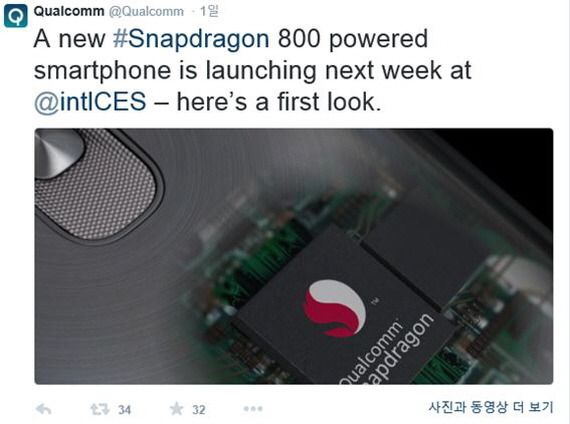View the retweet count 34
This screenshot has height=424, width=570.
(x=124, y=410)
